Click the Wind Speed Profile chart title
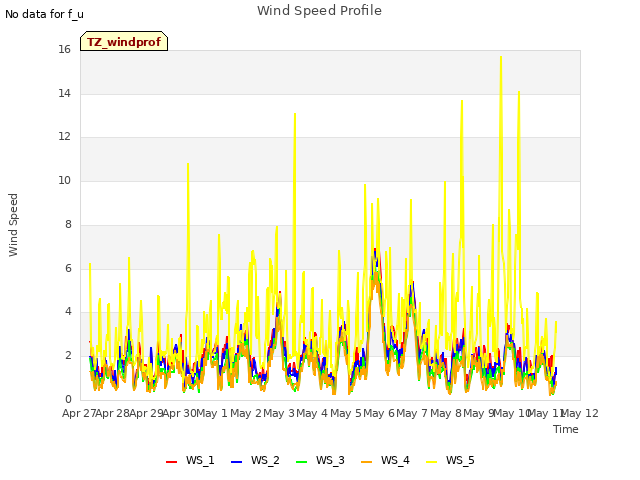 [319, 11]
